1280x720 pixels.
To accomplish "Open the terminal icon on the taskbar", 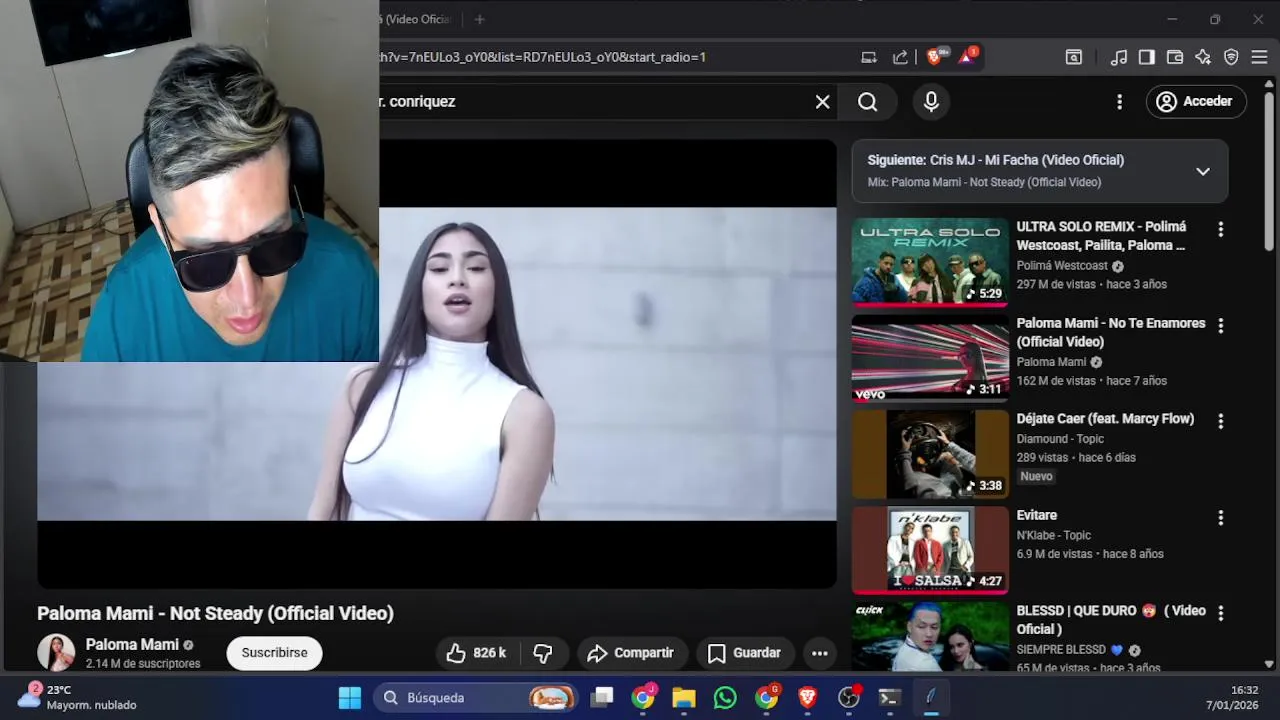I will click(x=889, y=698).
